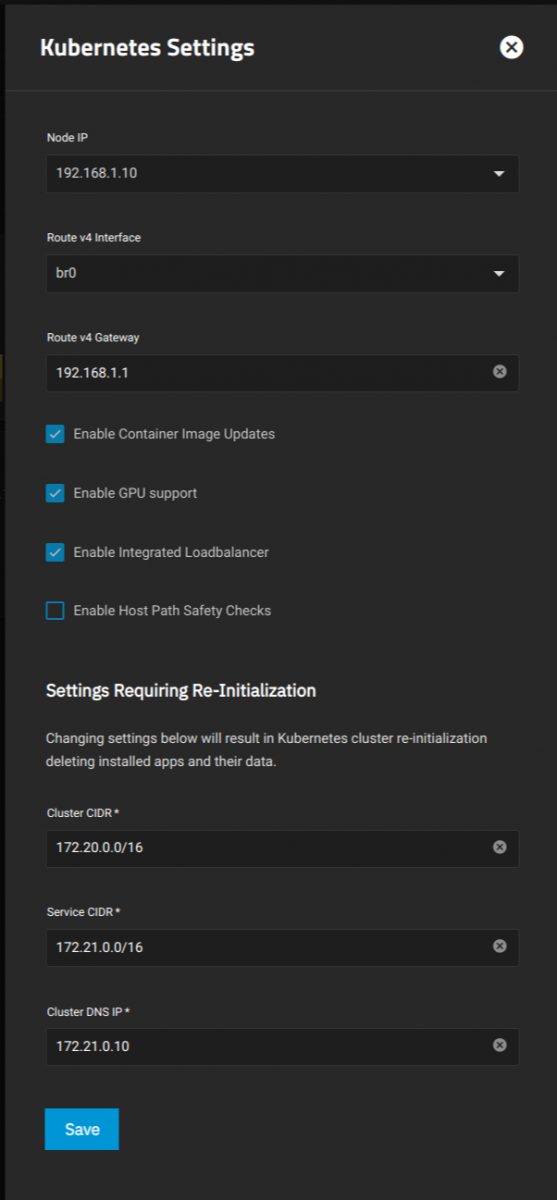The width and height of the screenshot is (557, 1200).
Task: Enable Host Path Safety Checks
Action: 55,610
